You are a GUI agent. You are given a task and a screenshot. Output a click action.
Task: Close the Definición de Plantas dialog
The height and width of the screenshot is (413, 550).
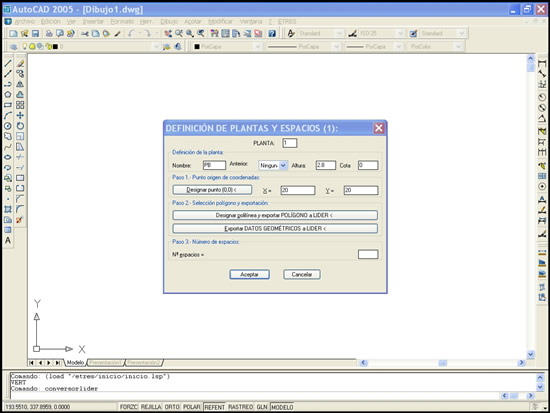pyautogui.click(x=378, y=128)
